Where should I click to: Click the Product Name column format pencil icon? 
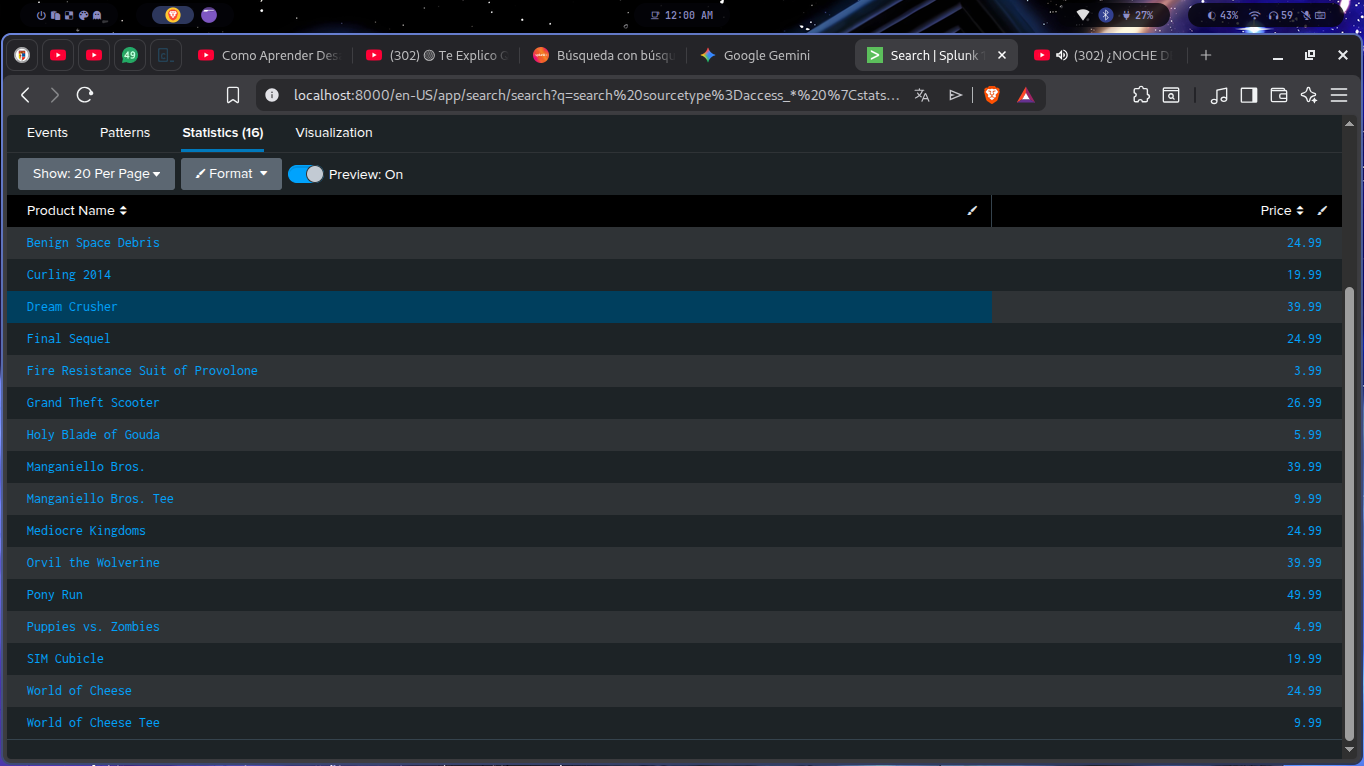(972, 211)
